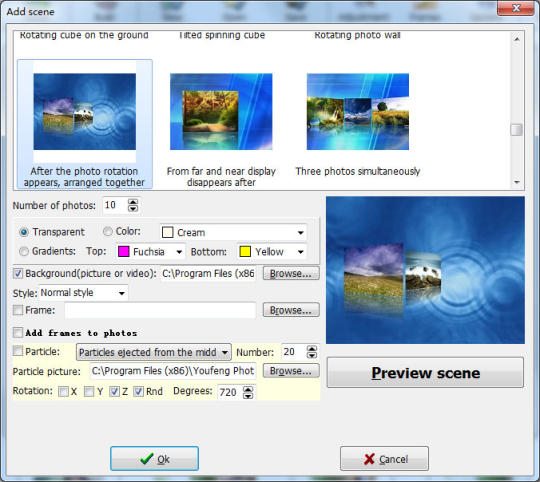Select the 'After the photo rotation appears' scene thumbnail
Screen dimensions: 540x482
coord(85,112)
